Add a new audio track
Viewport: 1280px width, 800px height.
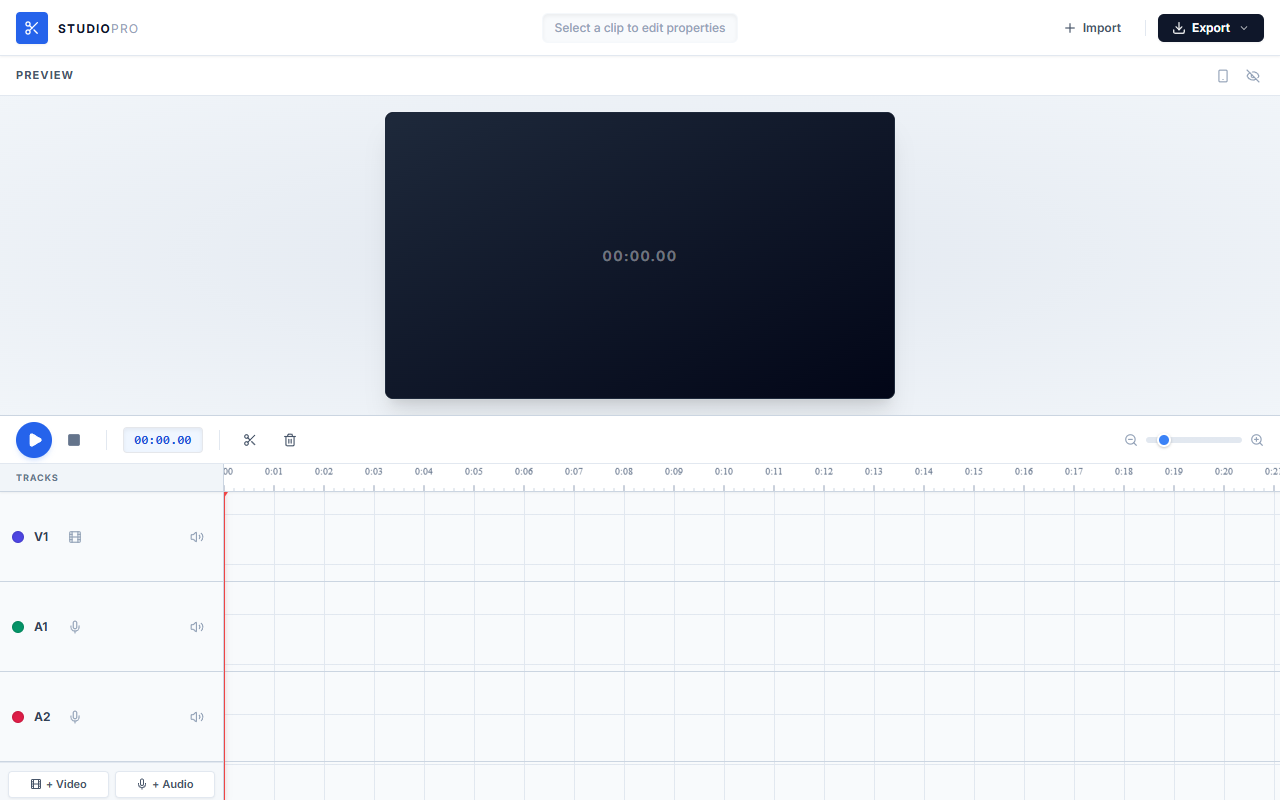(165, 784)
